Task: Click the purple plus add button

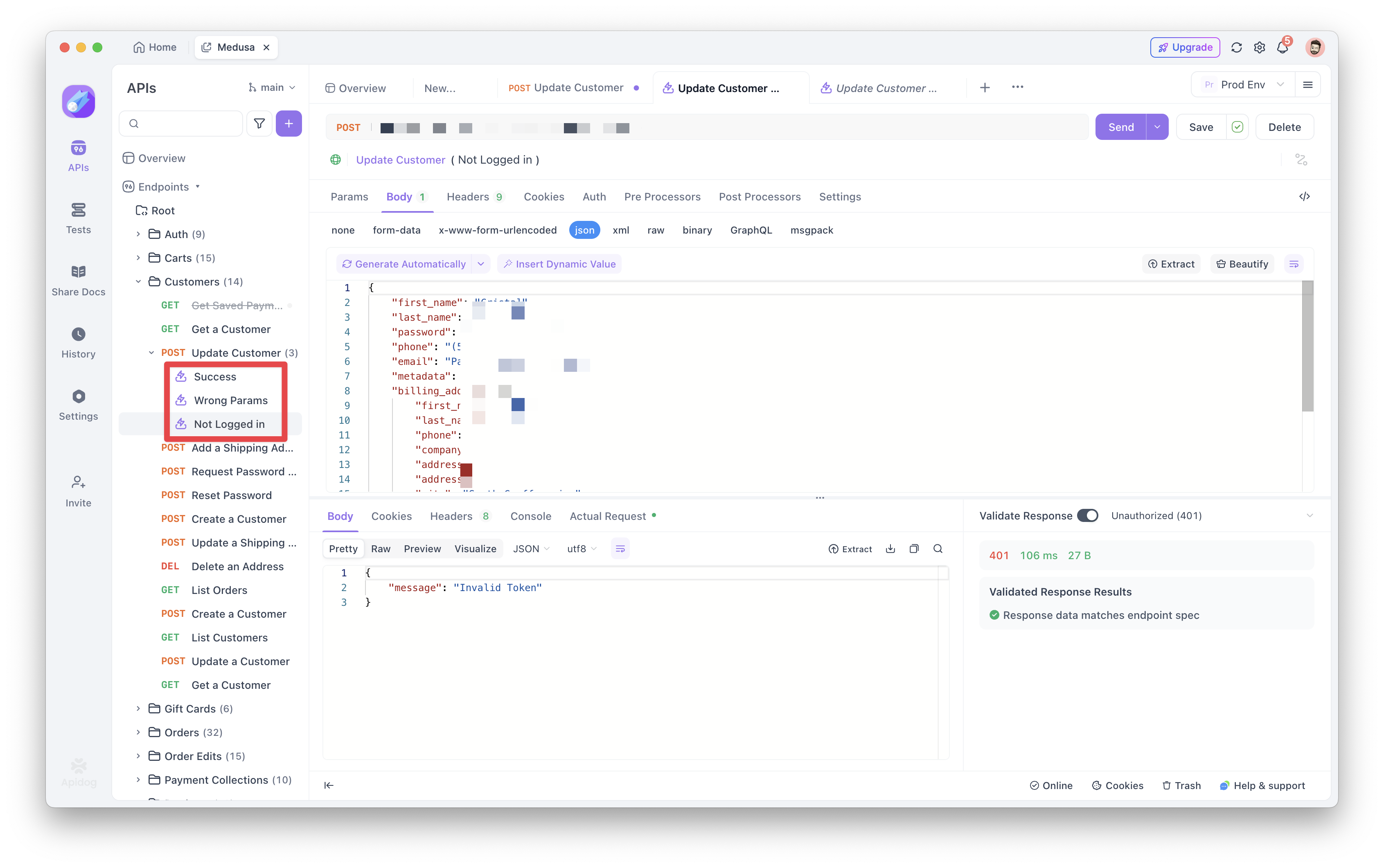Action: tap(288, 124)
